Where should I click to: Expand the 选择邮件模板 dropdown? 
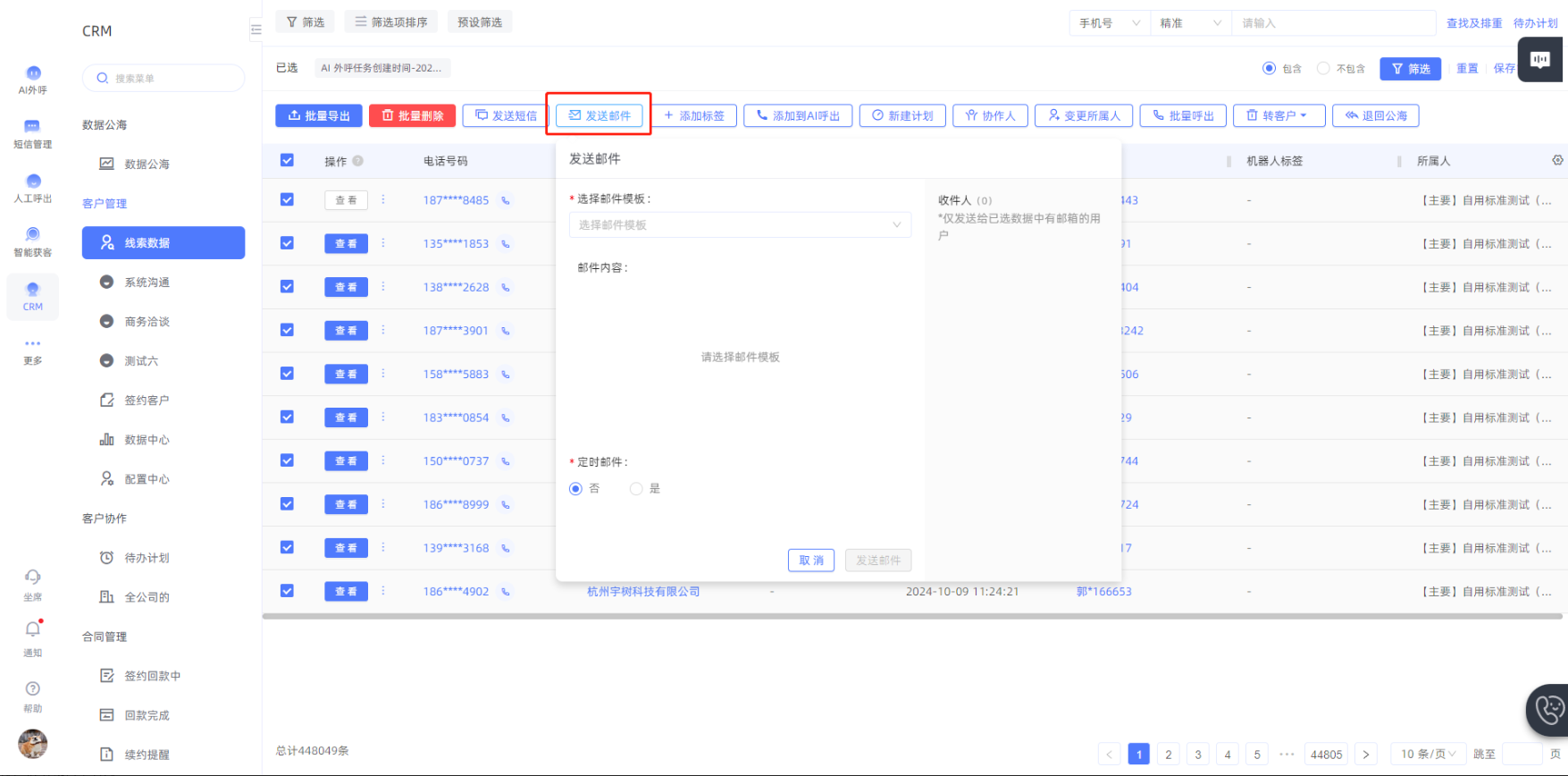click(x=740, y=225)
